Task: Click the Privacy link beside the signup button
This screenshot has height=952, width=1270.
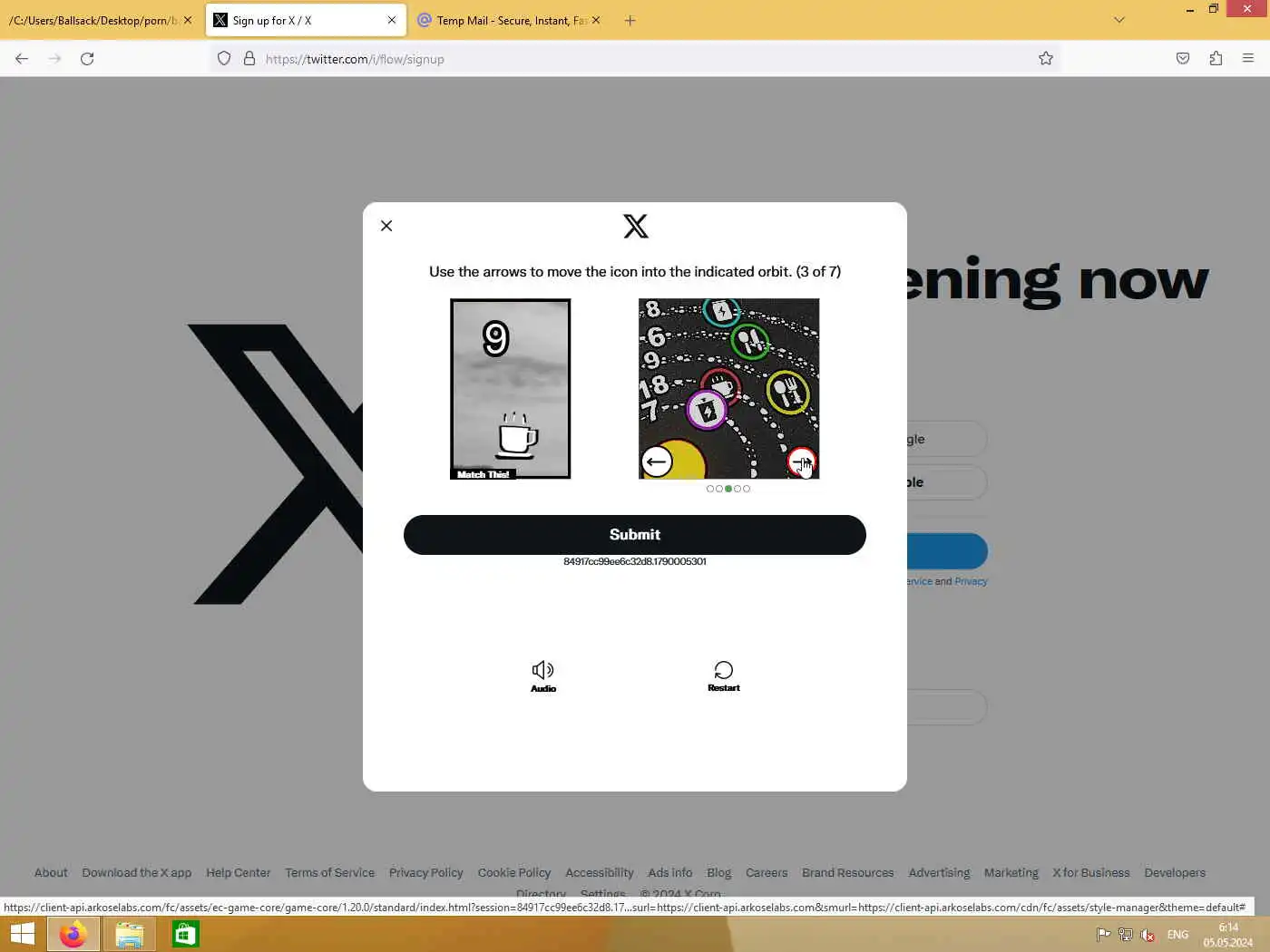Action: [971, 582]
